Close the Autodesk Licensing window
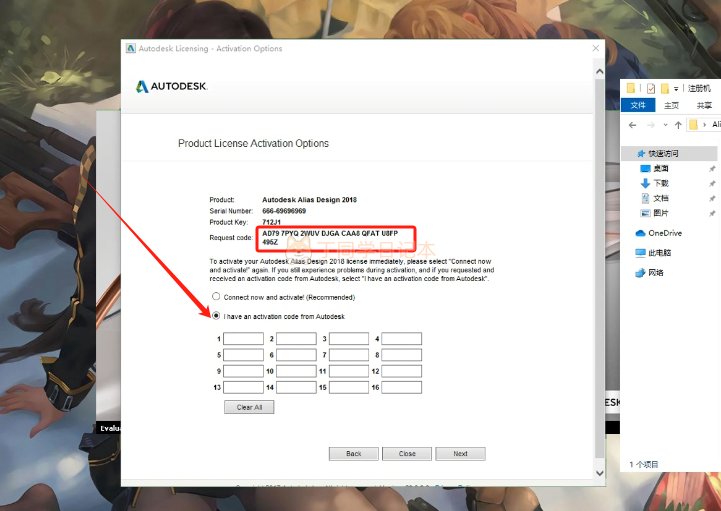The width and height of the screenshot is (721, 511). pos(596,48)
